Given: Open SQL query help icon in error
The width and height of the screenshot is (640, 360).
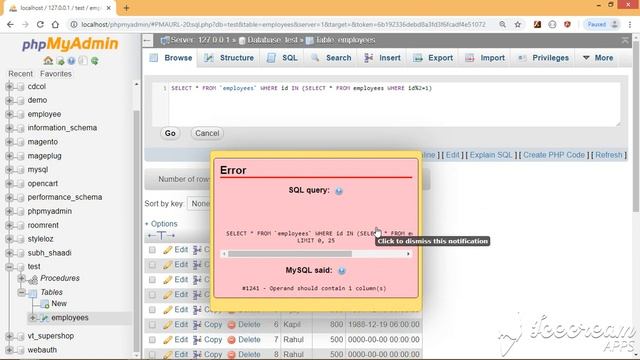Looking at the screenshot, I should [x=339, y=191].
